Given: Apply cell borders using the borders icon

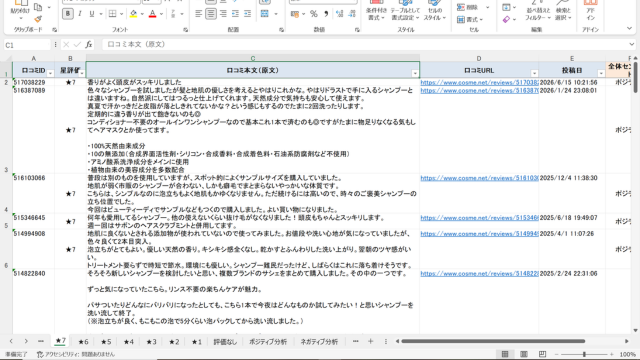Looking at the screenshot, I should tap(113, 14).
